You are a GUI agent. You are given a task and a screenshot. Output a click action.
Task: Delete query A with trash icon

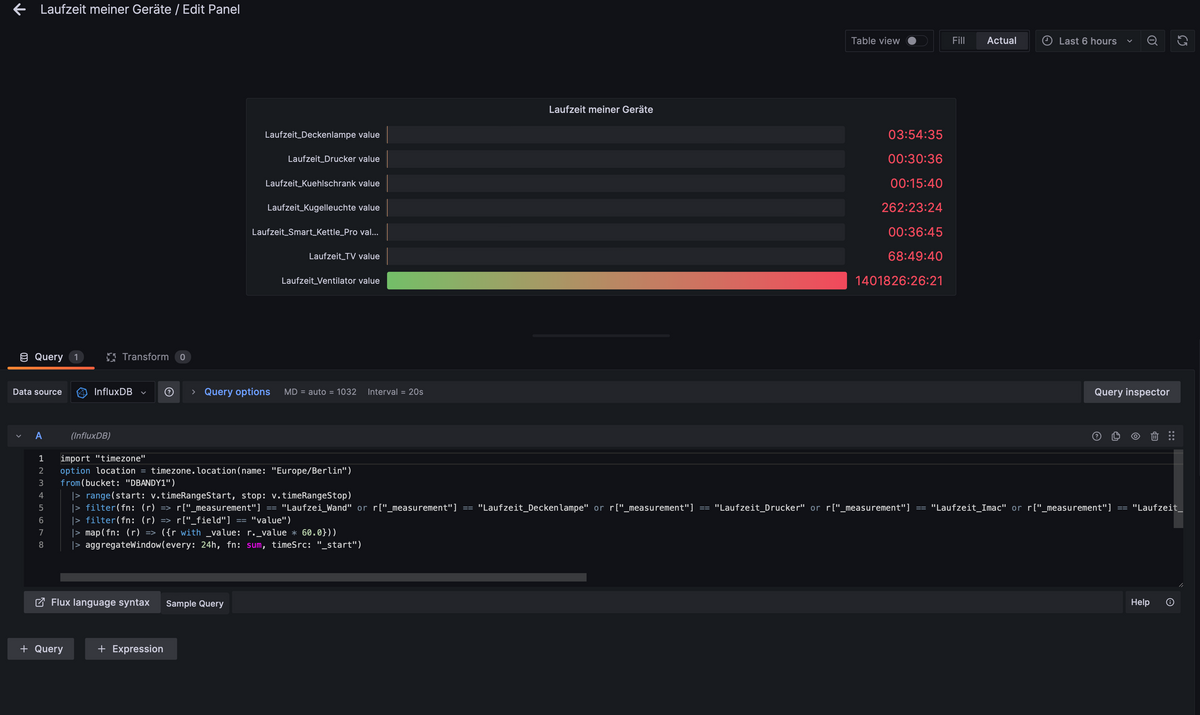[1154, 436]
